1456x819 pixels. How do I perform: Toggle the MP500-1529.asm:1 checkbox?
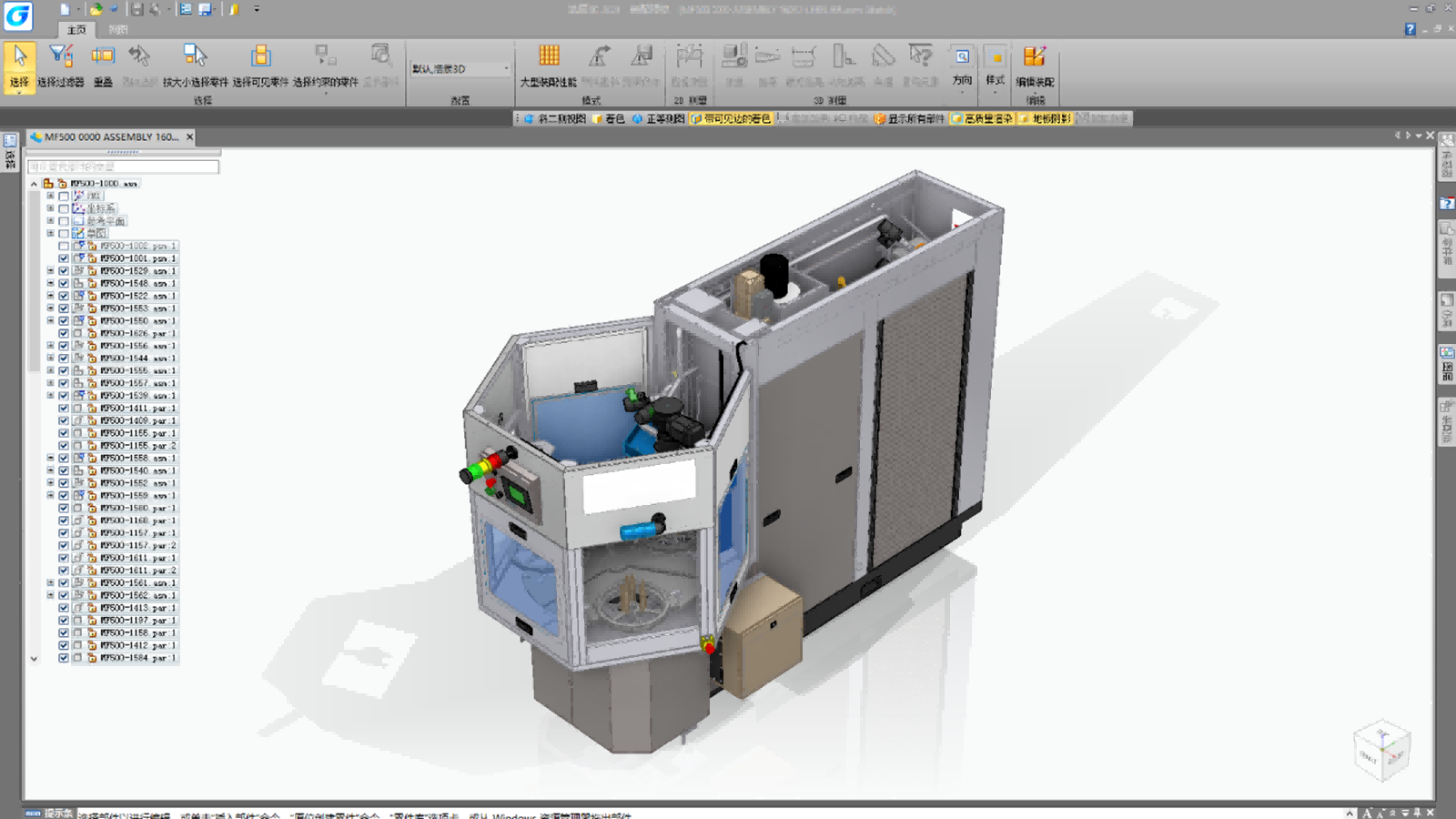coord(64,271)
